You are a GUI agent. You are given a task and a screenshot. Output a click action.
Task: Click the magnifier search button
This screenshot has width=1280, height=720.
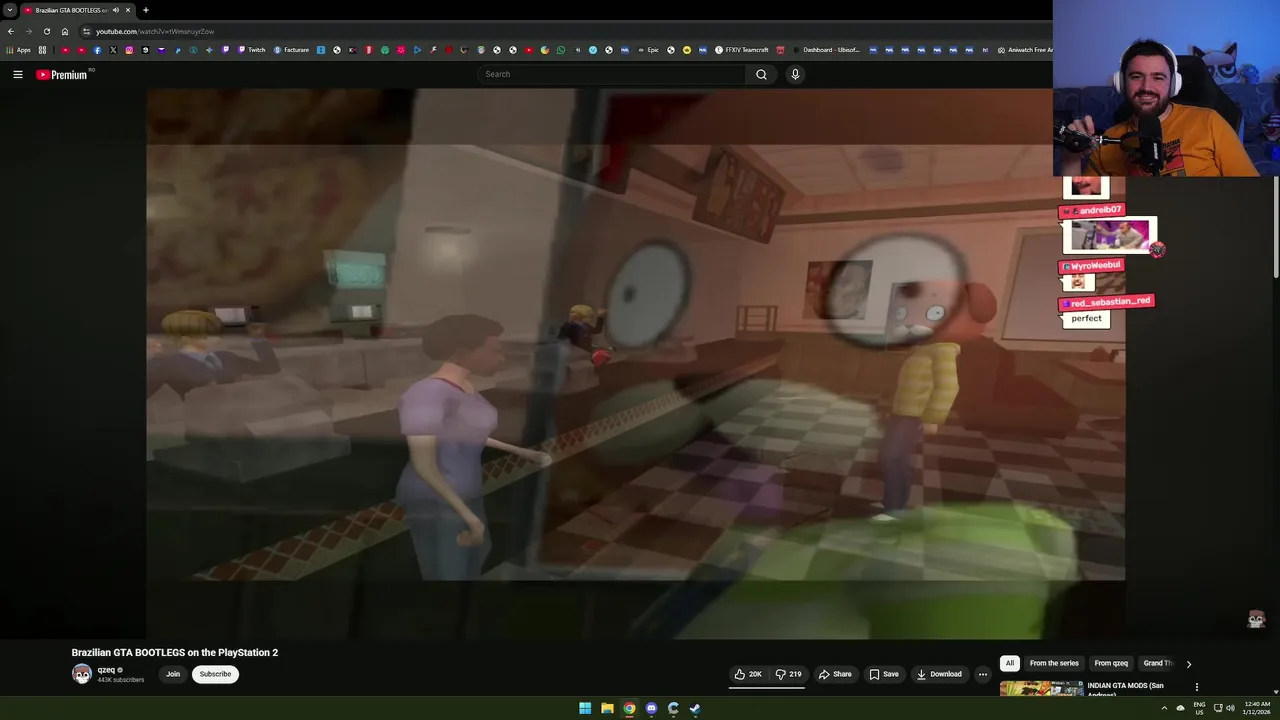(x=761, y=74)
